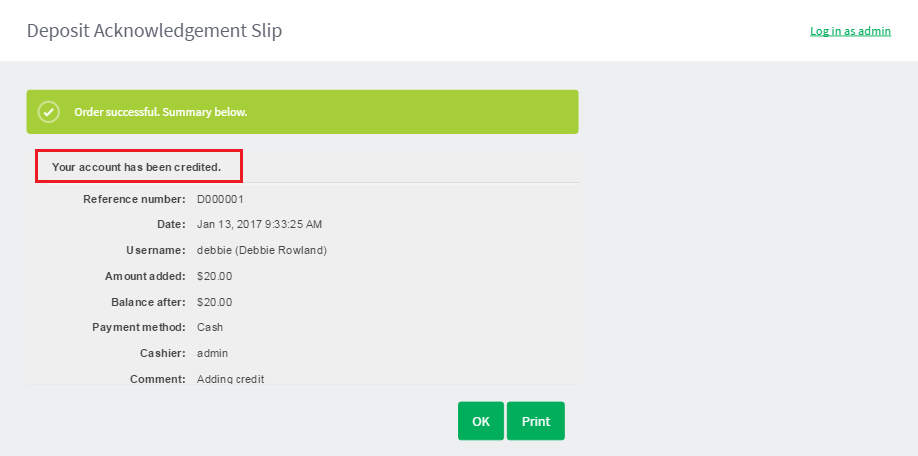Screen dimensions: 918x456
Task: Click the success checkmark icon
Action: 49,112
